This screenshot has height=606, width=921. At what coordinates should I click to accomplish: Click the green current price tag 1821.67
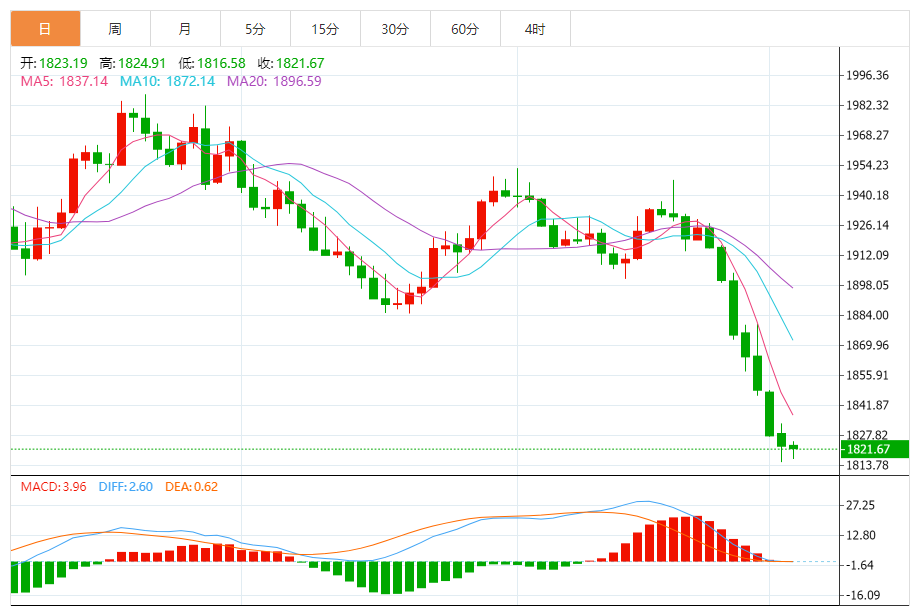pyautogui.click(x=875, y=449)
